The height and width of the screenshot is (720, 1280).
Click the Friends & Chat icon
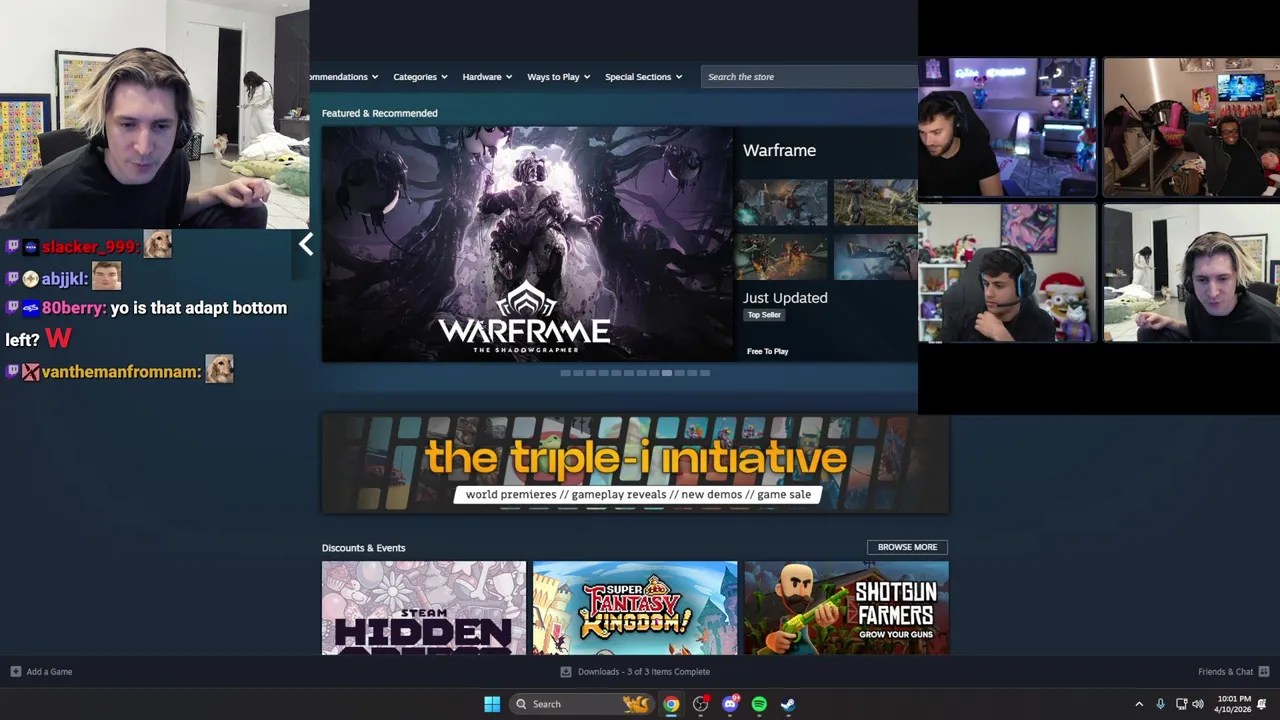[1264, 672]
